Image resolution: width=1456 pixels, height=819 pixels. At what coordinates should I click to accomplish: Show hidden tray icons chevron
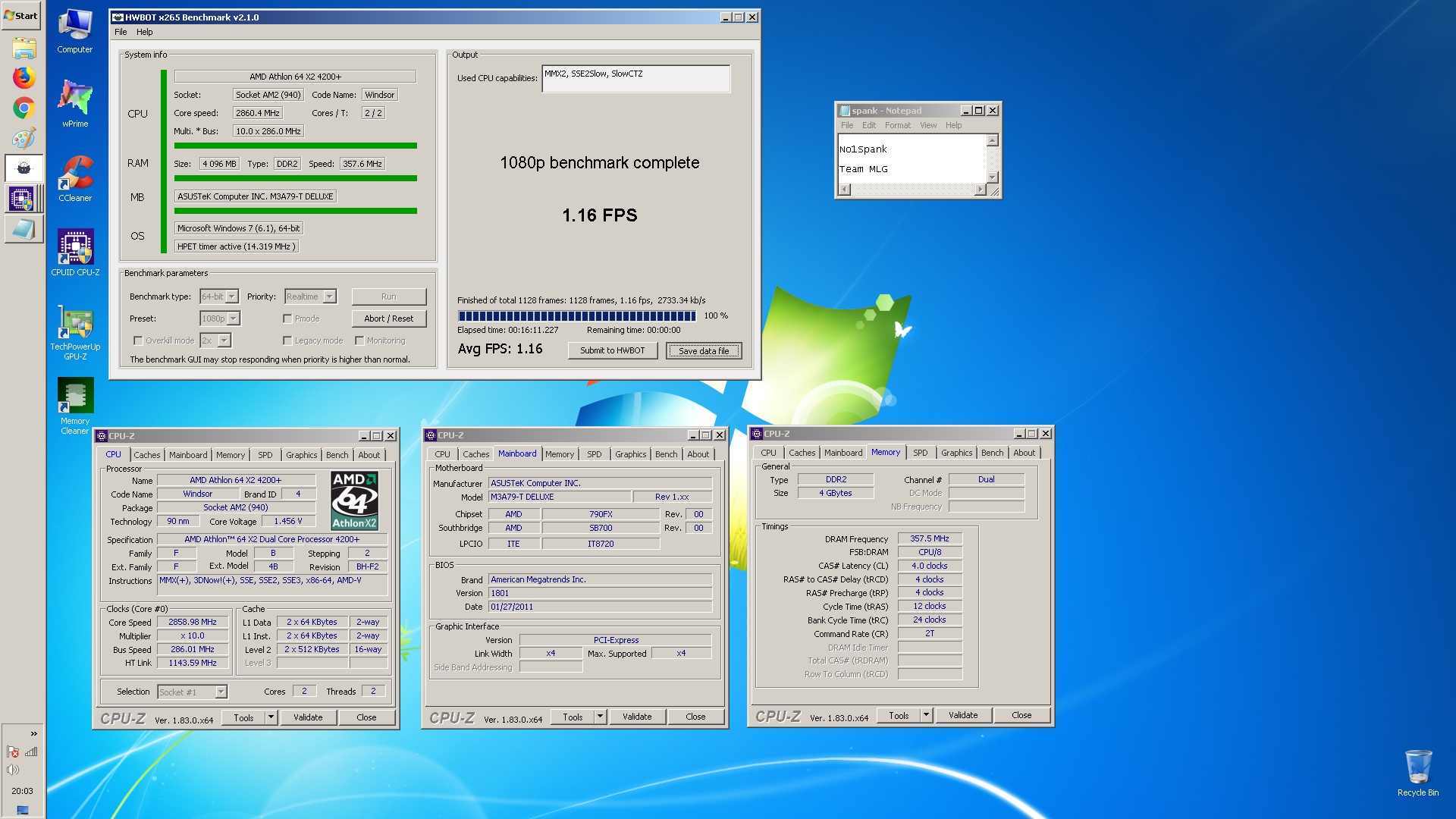coord(33,733)
